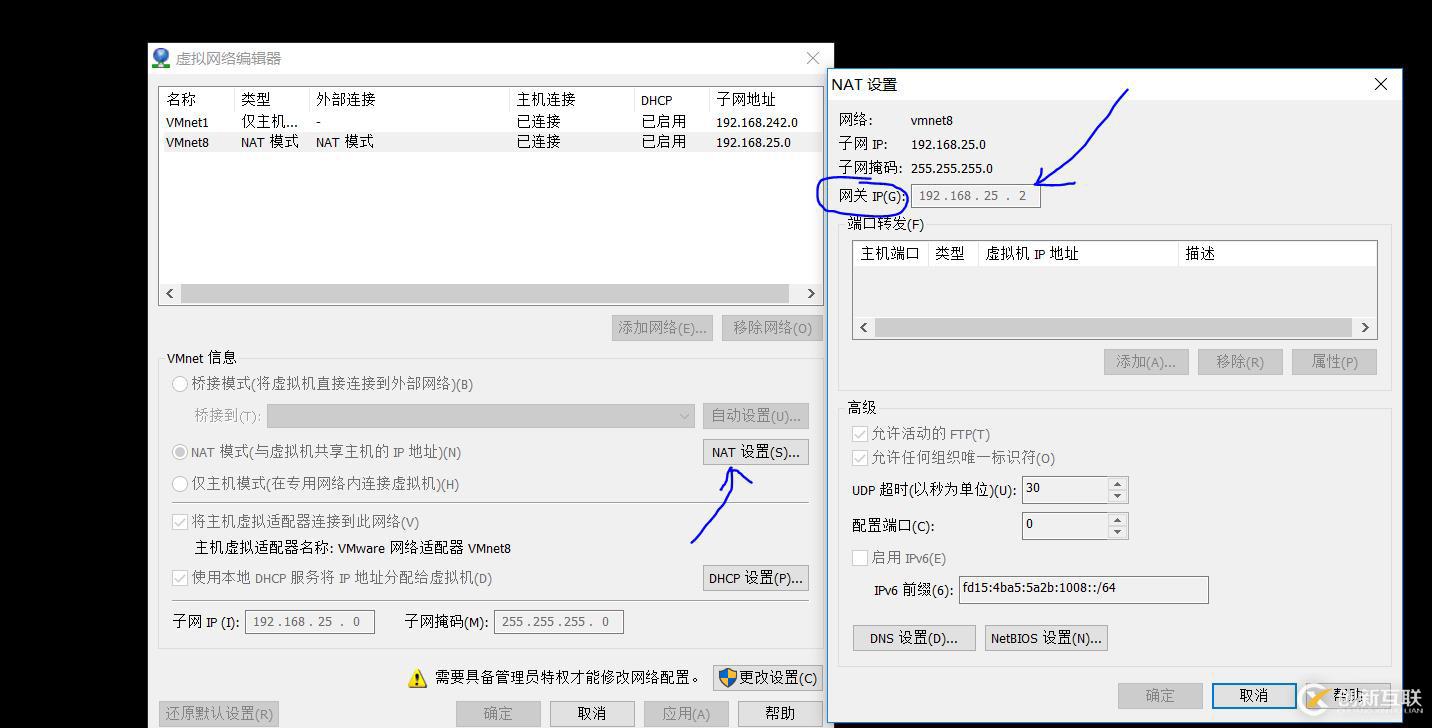
Task: Click the 更改设置(C) button
Action: (x=768, y=678)
